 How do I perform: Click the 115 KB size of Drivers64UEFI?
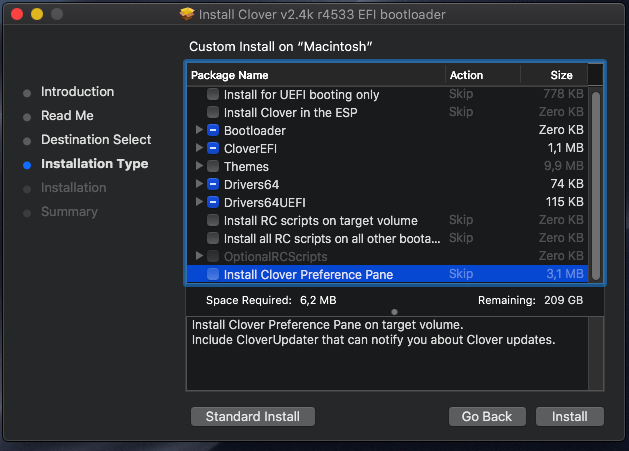[564, 201]
